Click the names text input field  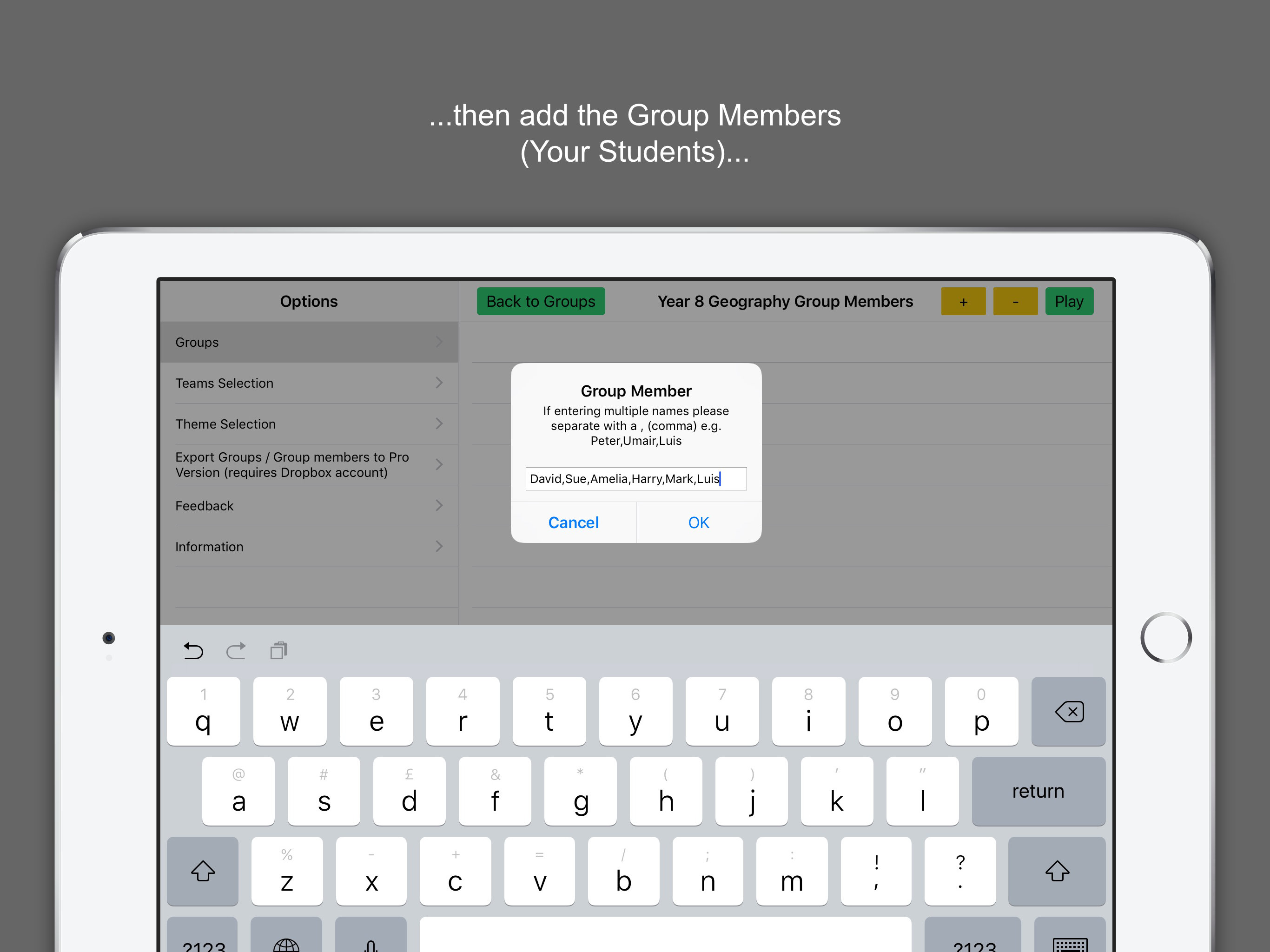click(635, 479)
